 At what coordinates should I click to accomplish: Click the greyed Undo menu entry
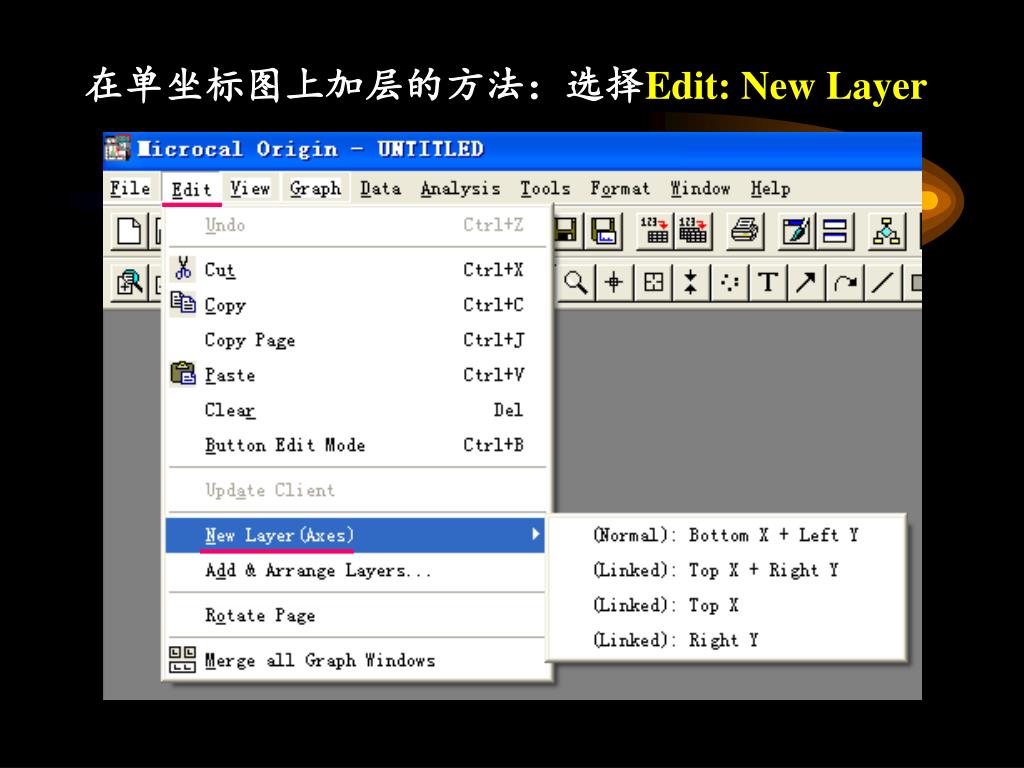pyautogui.click(x=356, y=225)
